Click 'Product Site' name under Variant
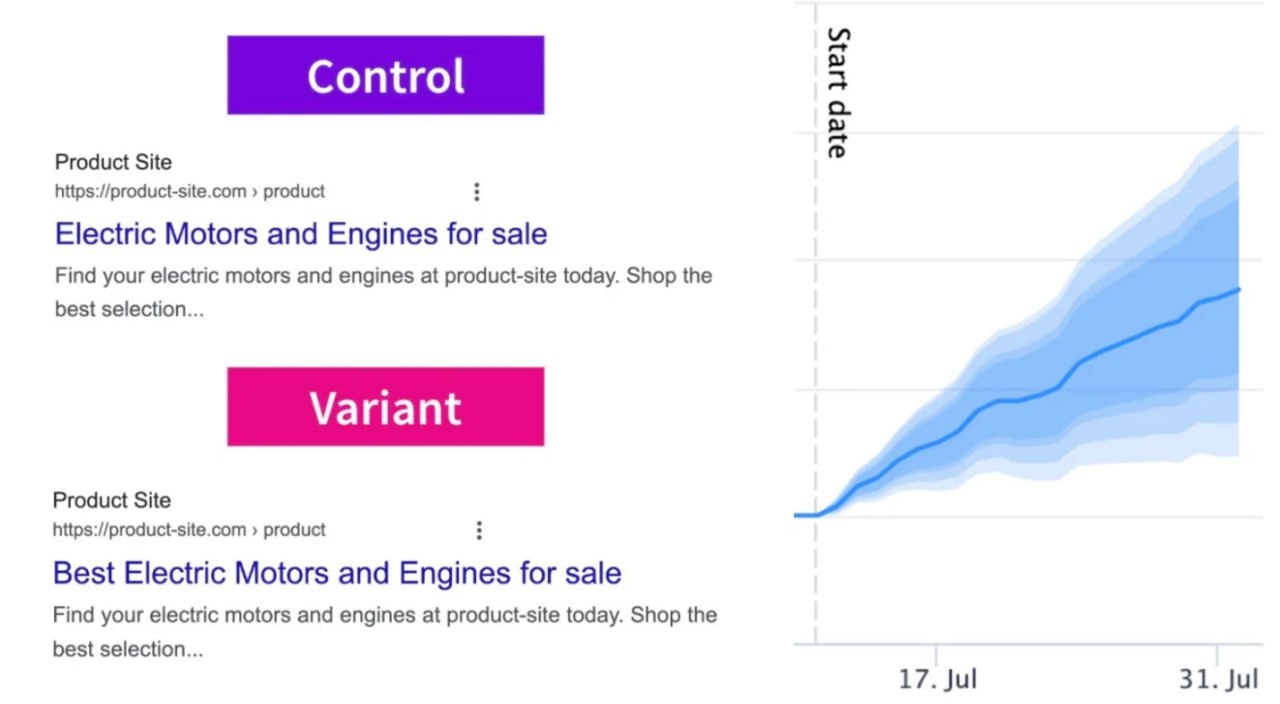Screen dimensions: 1280x704 112,500
